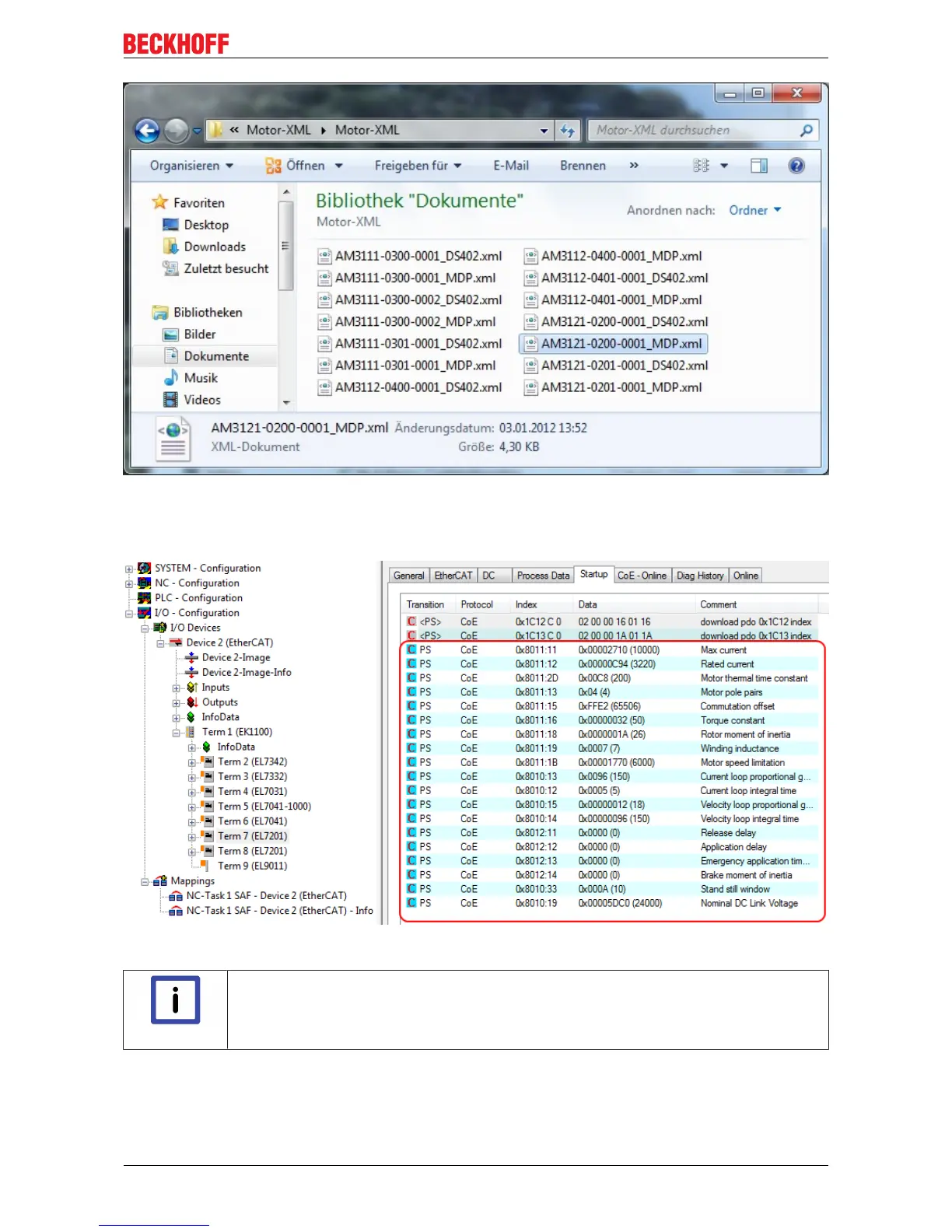Select file AM3112-0401-0001_DS402.xml
Viewport: 952px width, 1232px height.
tap(617, 278)
